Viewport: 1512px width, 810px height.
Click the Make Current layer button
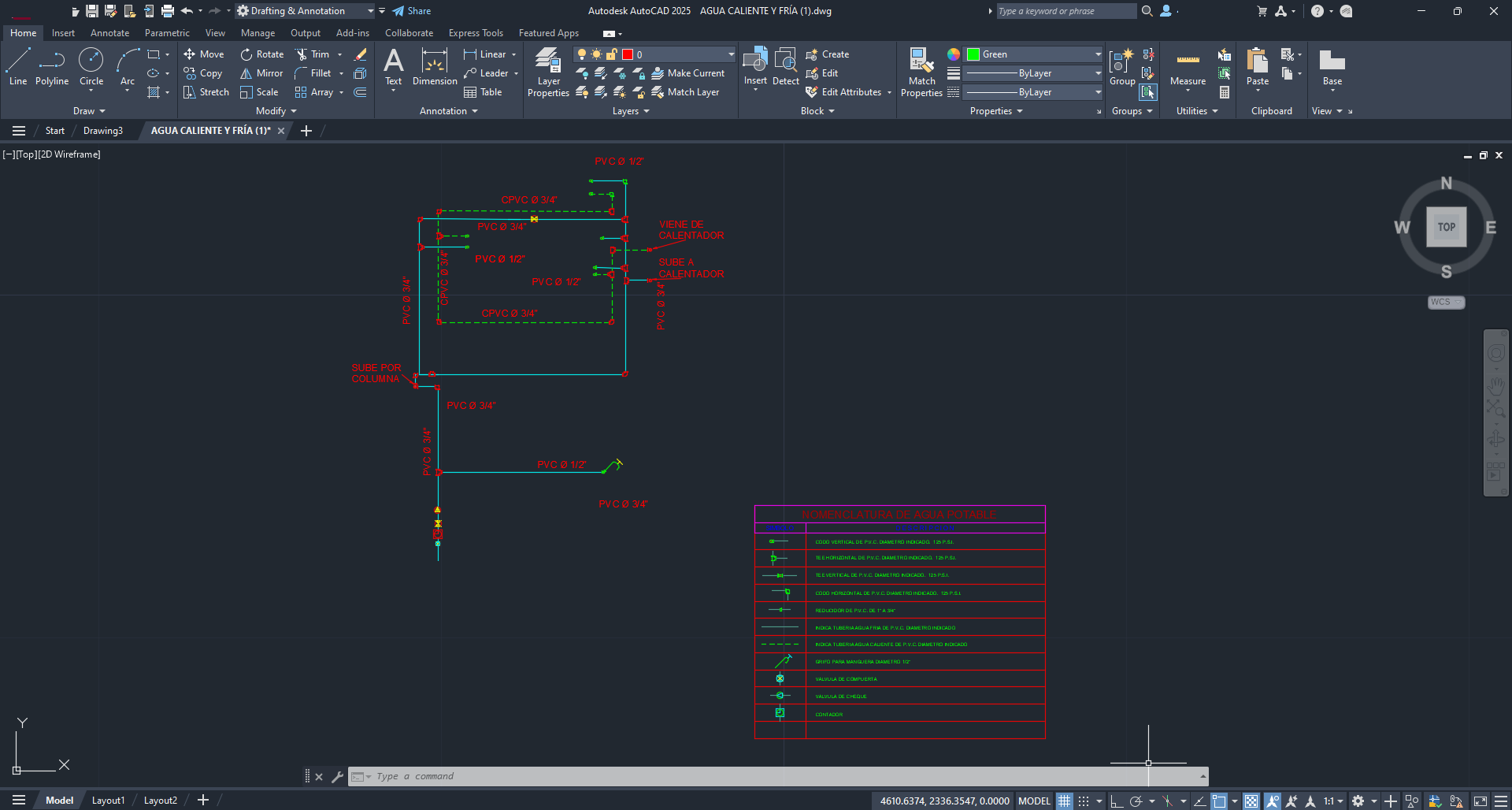(x=689, y=73)
